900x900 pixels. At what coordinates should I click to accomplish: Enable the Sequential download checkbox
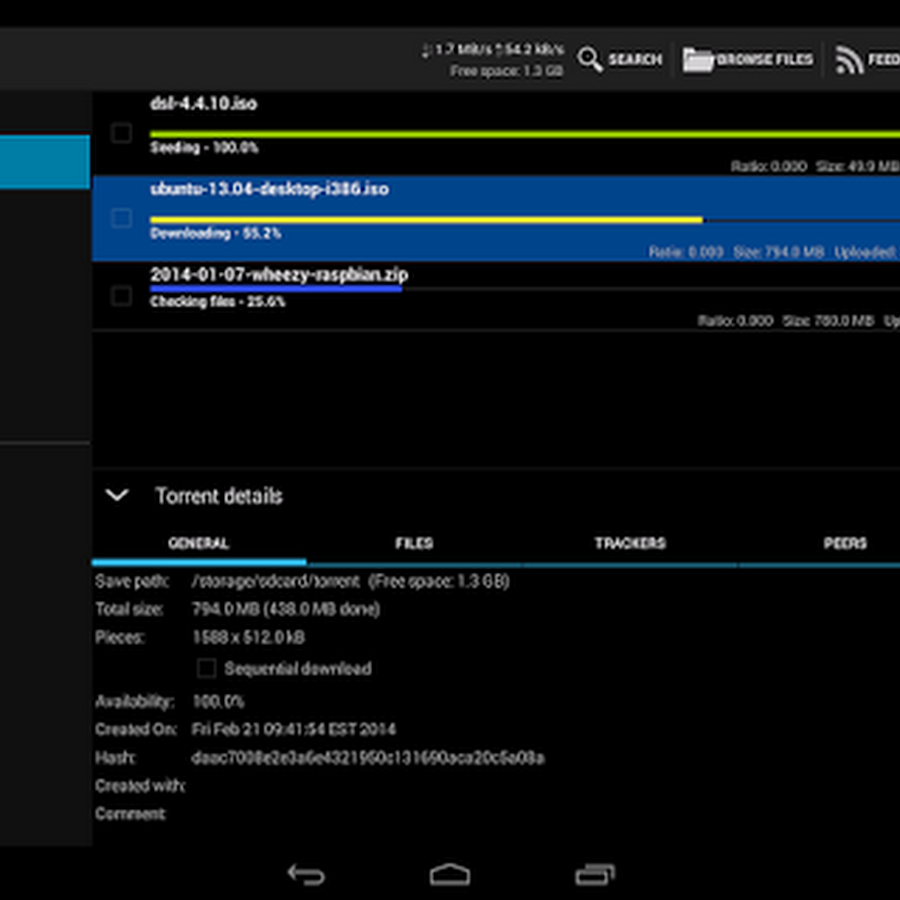pyautogui.click(x=206, y=668)
